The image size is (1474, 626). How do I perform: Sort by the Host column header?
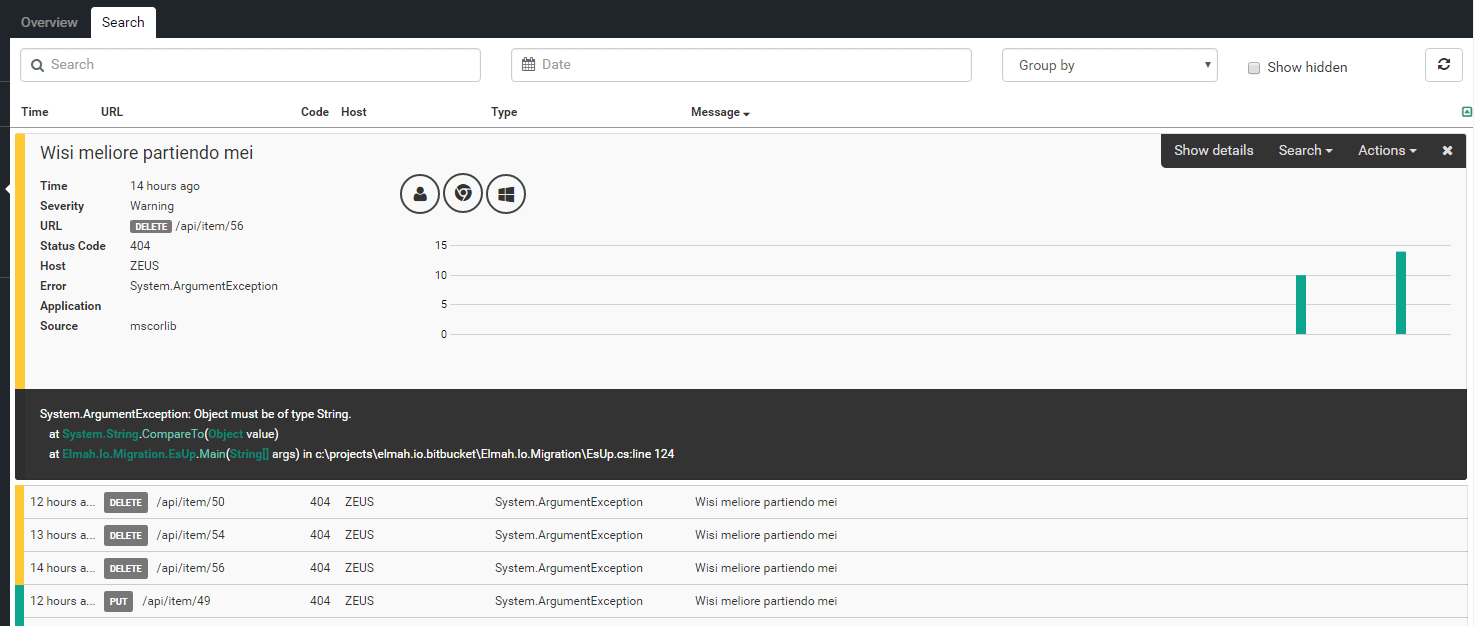point(354,112)
